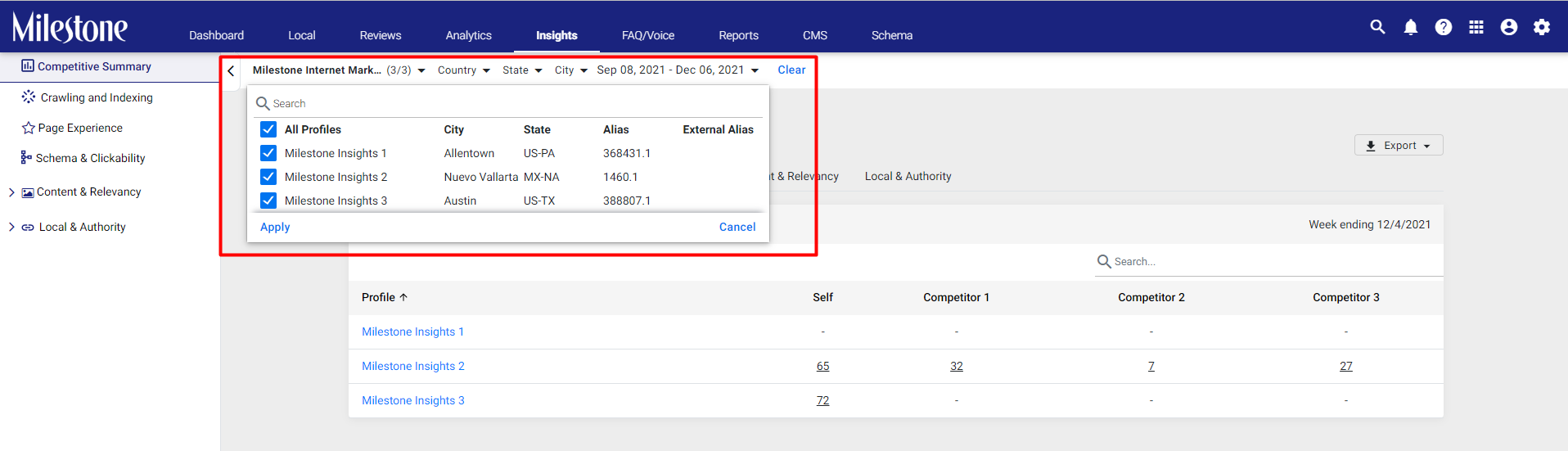The image size is (1568, 451).
Task: Click the table search magnifier icon
Action: (x=1104, y=261)
